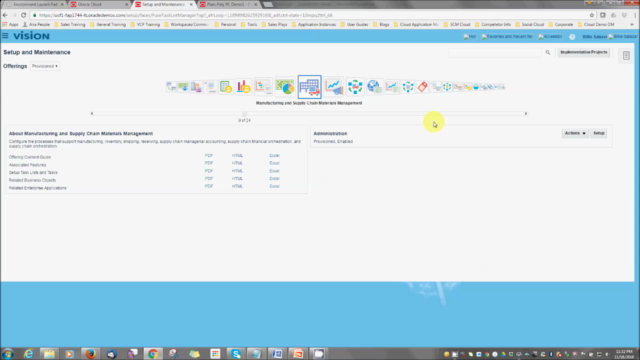Switch to the Plan Poly PC Demo tab

tap(229, 4)
